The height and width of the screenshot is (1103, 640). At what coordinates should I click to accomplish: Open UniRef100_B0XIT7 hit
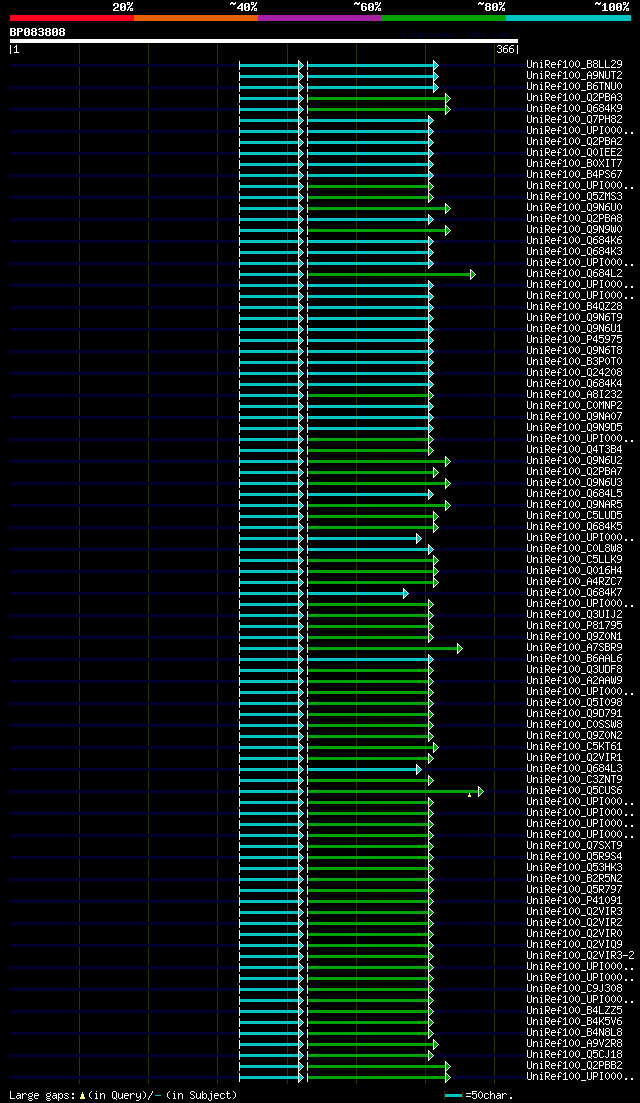coord(574,163)
